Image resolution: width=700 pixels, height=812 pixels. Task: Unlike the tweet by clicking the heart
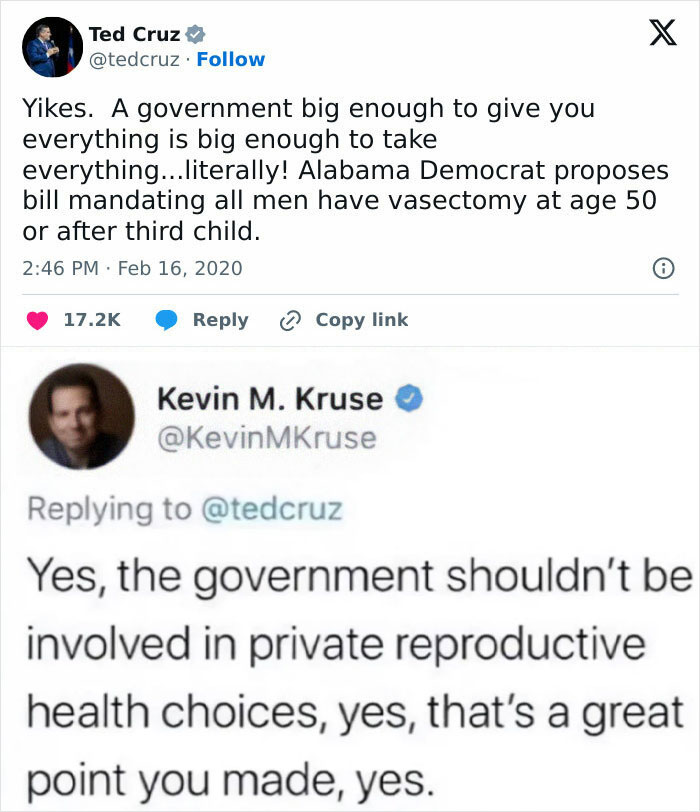coord(36,319)
